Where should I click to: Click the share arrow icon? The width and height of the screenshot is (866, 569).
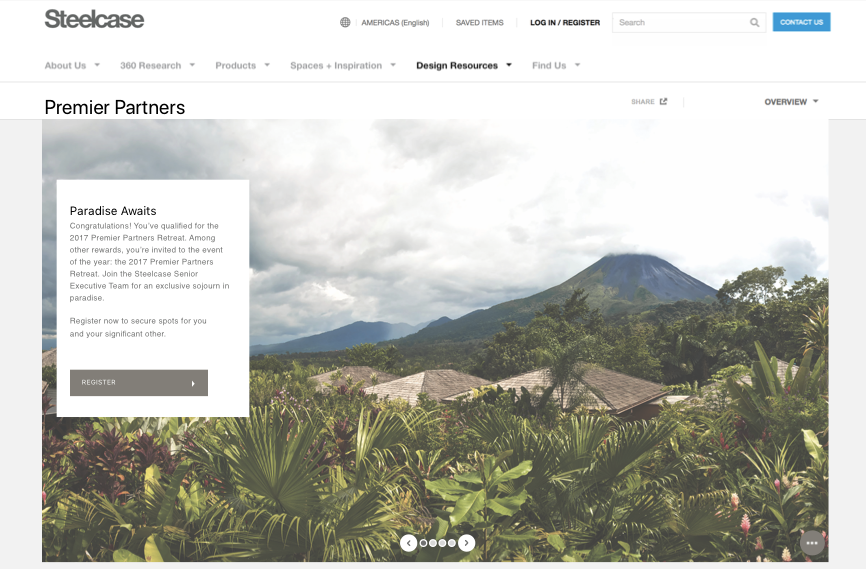663,102
